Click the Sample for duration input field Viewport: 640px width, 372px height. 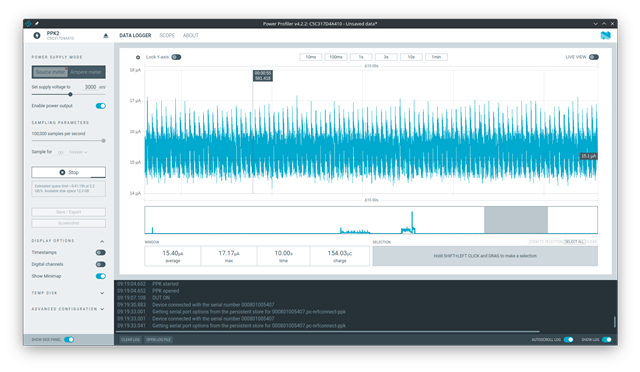pos(60,152)
